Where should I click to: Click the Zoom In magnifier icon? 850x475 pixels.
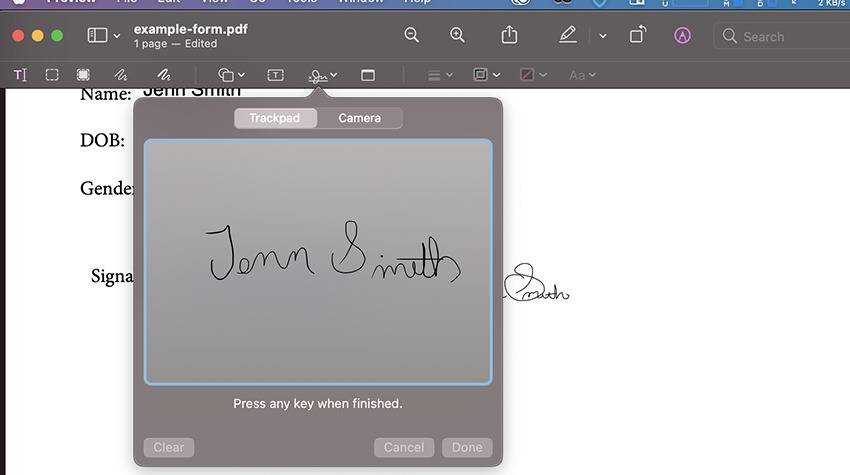[457, 35]
